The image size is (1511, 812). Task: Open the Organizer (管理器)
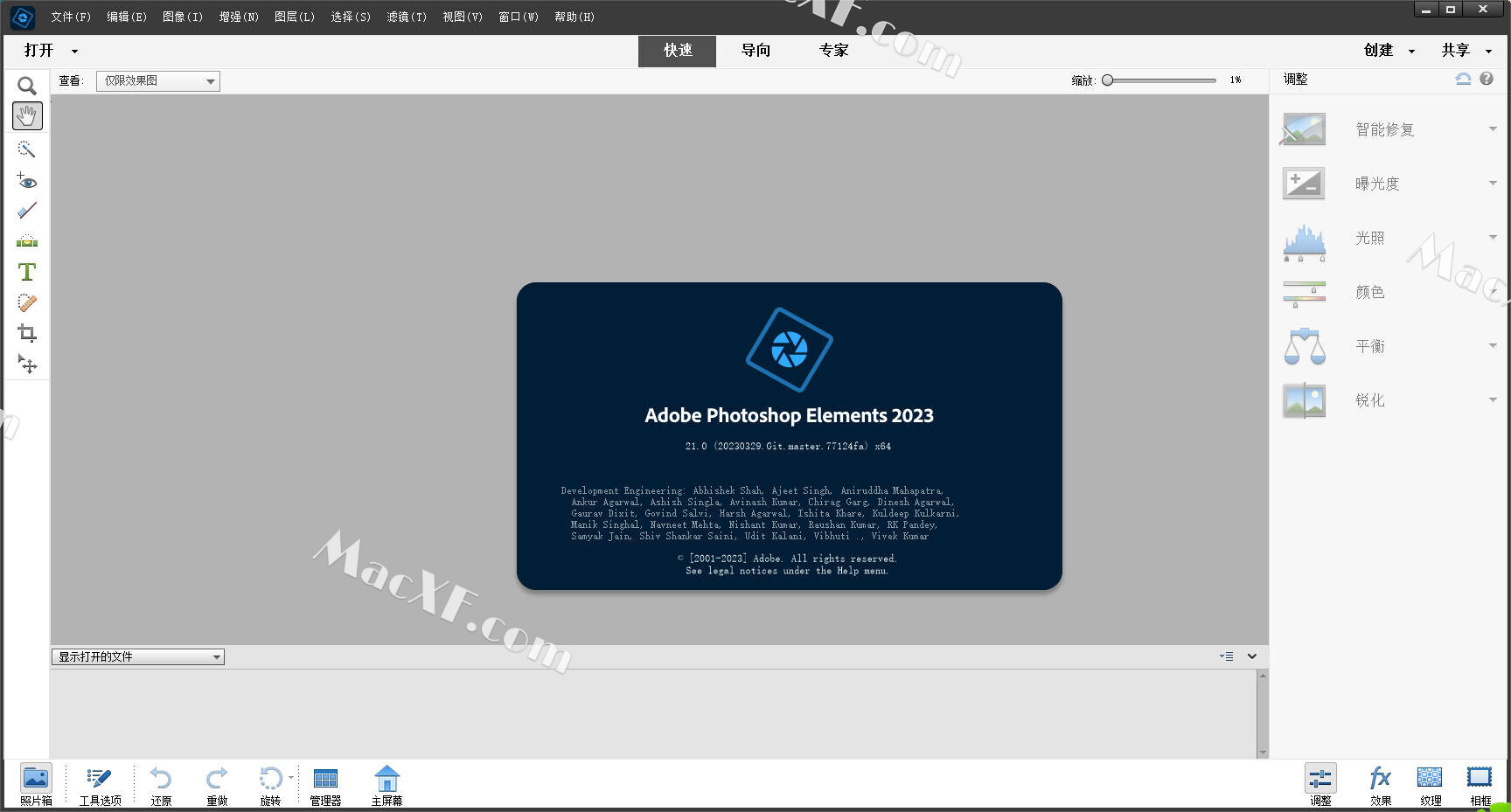point(325,784)
